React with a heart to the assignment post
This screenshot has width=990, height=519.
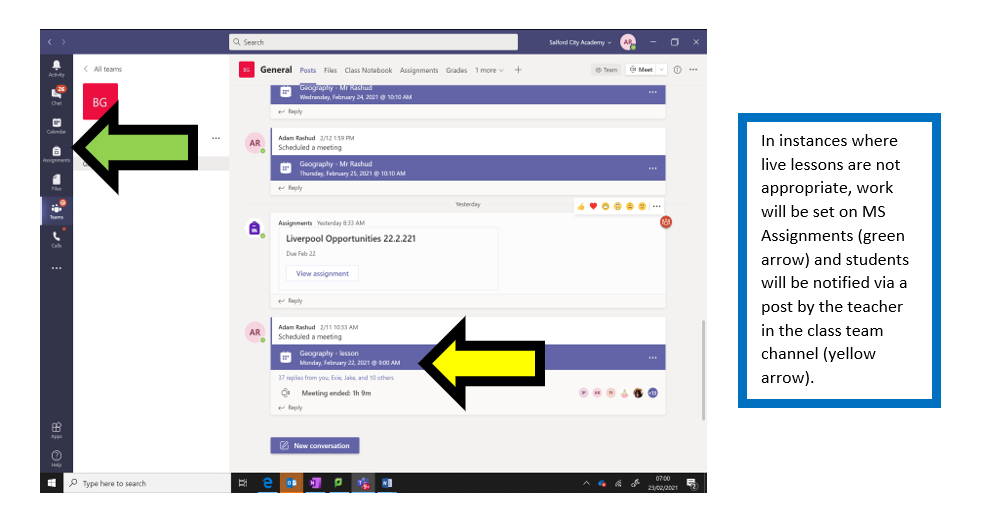tap(593, 206)
